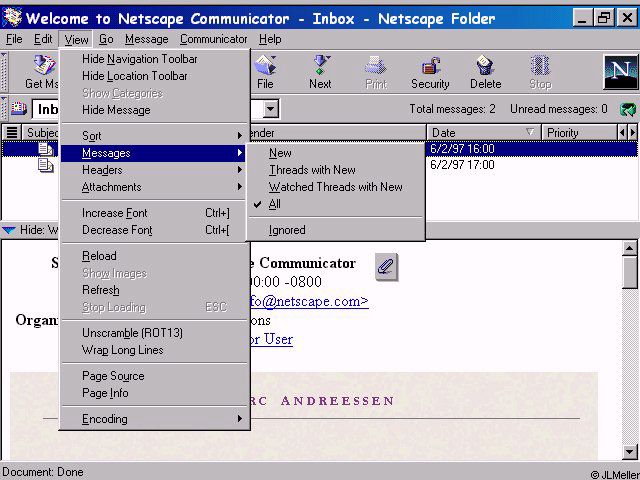Viewport: 640px width, 480px height.
Task: Click Decrease Font menu entry
Action: [154, 230]
